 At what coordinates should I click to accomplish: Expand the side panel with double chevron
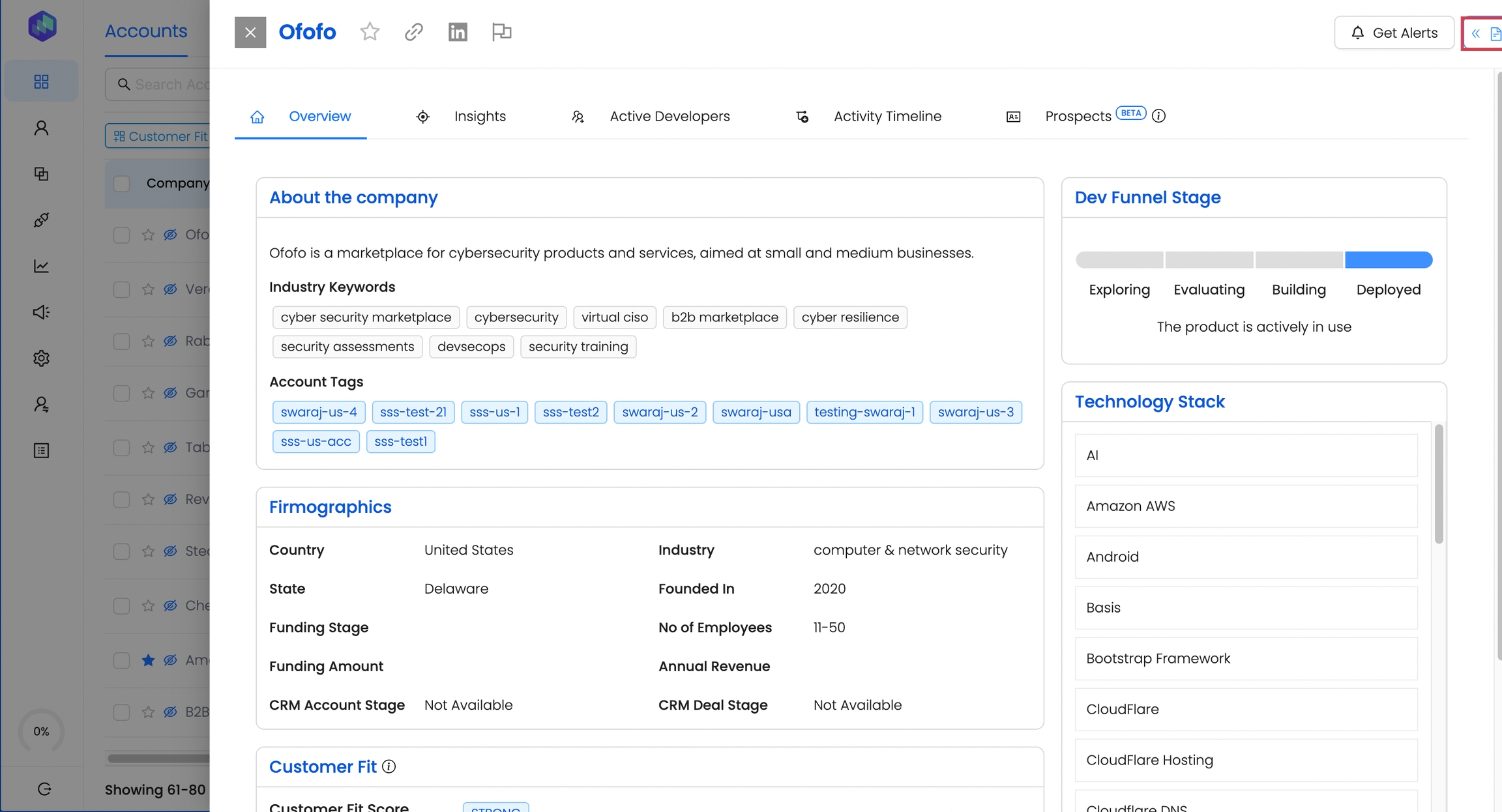click(x=1475, y=33)
